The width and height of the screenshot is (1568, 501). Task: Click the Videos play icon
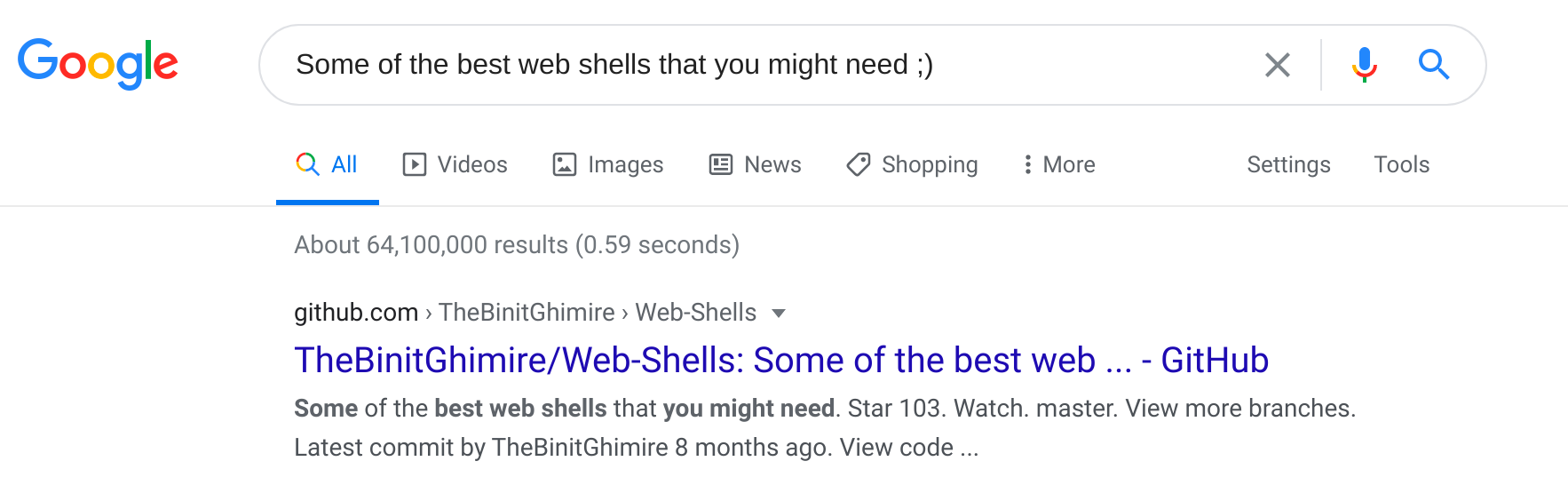[415, 164]
